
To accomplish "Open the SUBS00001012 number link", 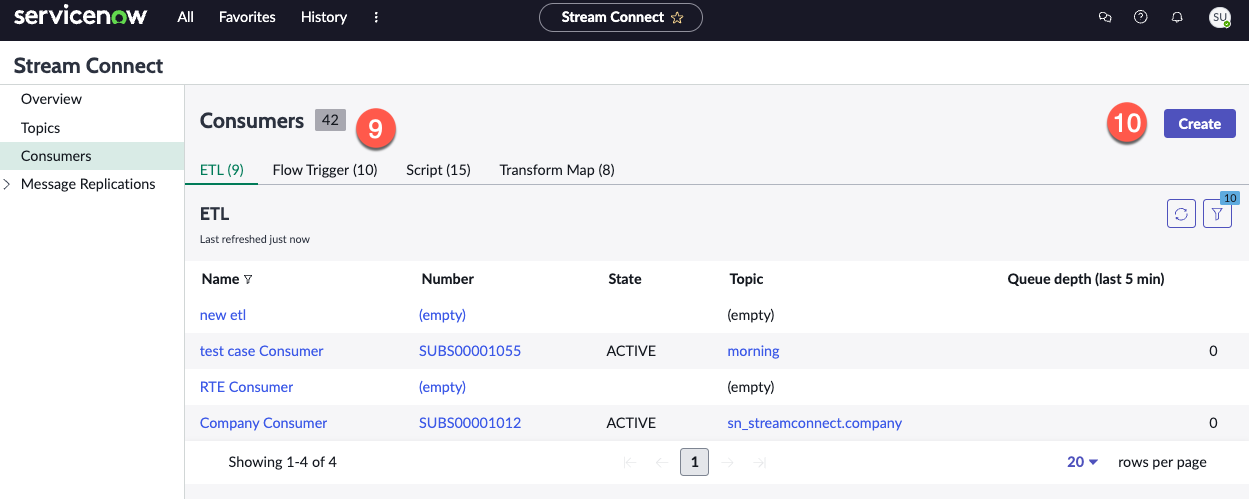I will 470,423.
